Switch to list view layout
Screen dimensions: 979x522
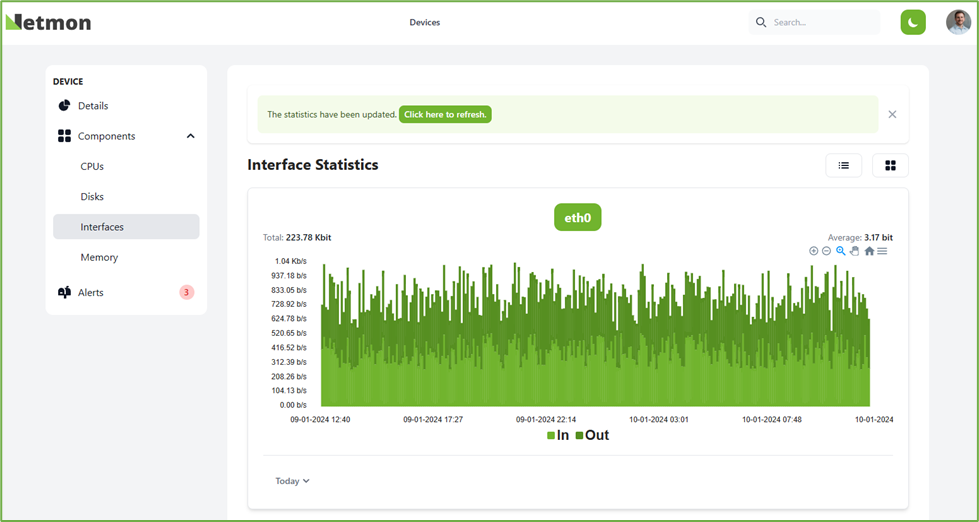tap(844, 165)
